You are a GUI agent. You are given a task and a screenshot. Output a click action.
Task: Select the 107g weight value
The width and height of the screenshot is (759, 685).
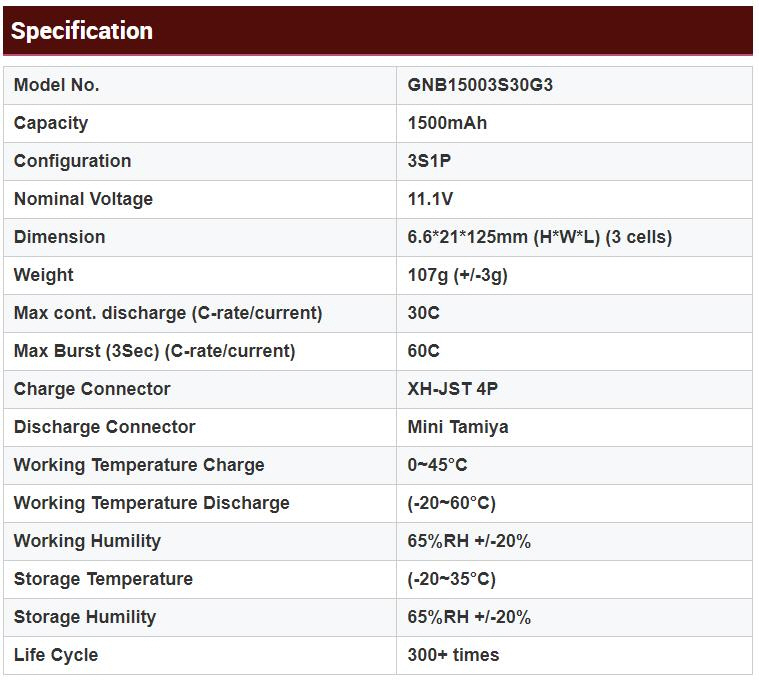pyautogui.click(x=457, y=275)
